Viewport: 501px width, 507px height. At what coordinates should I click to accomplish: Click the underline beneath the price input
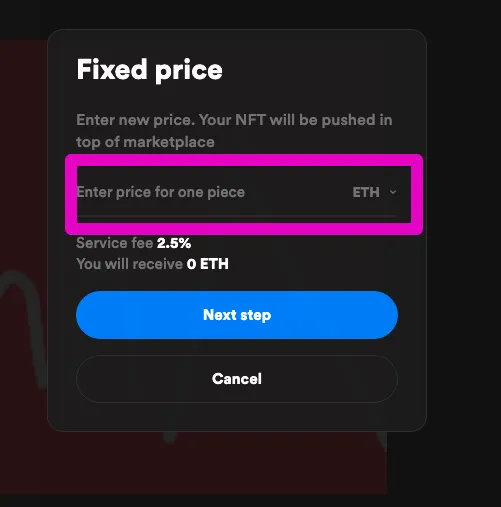237,216
